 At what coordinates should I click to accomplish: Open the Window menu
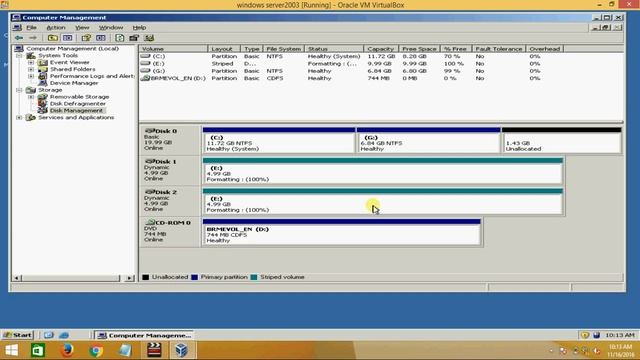[111, 28]
